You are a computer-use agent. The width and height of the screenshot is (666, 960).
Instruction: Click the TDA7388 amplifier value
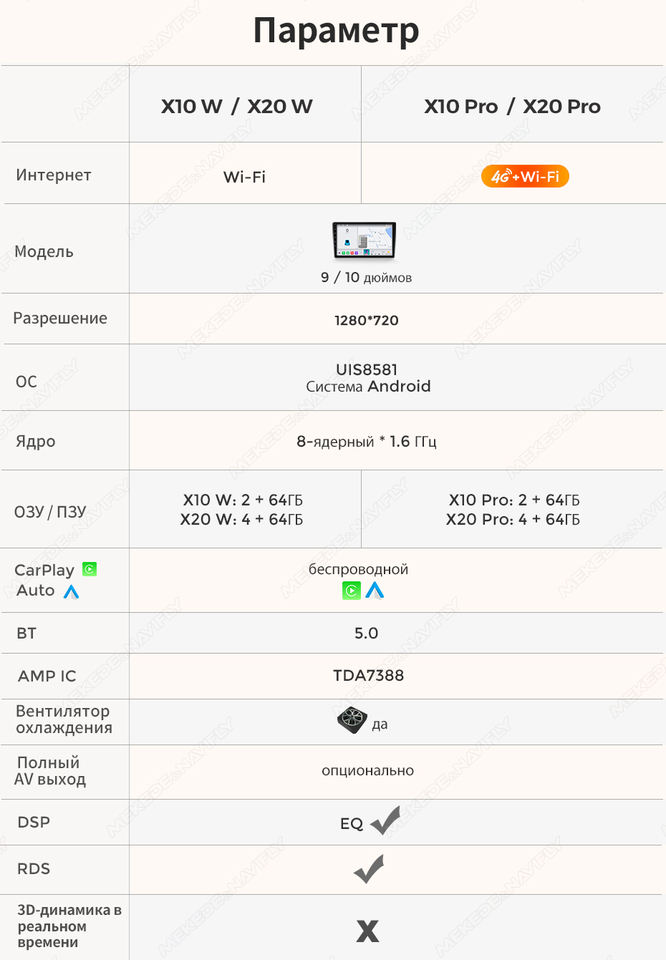pos(368,675)
